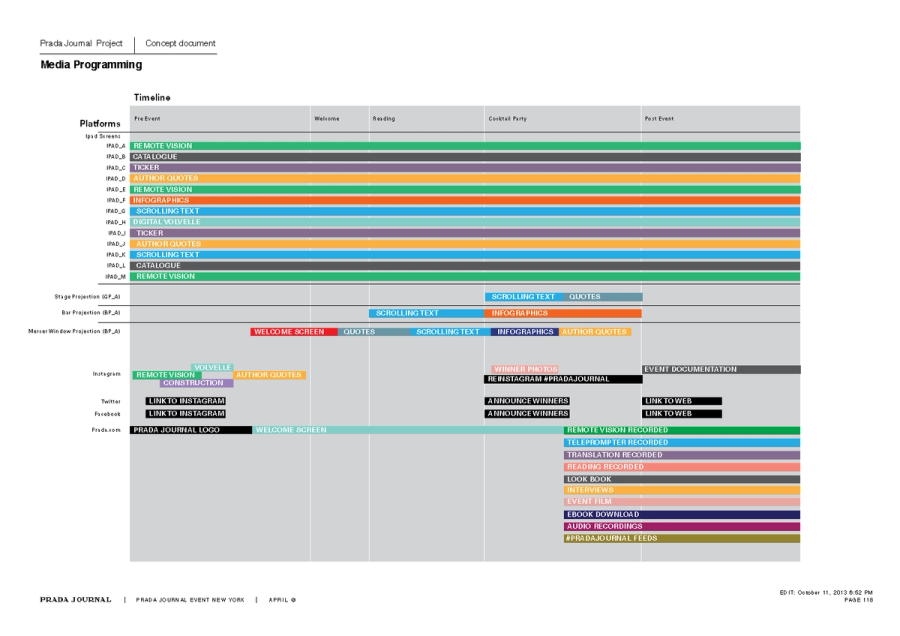The width and height of the screenshot is (900, 636).
Task: Click the 'Platforms' heading
Action: 100,123
